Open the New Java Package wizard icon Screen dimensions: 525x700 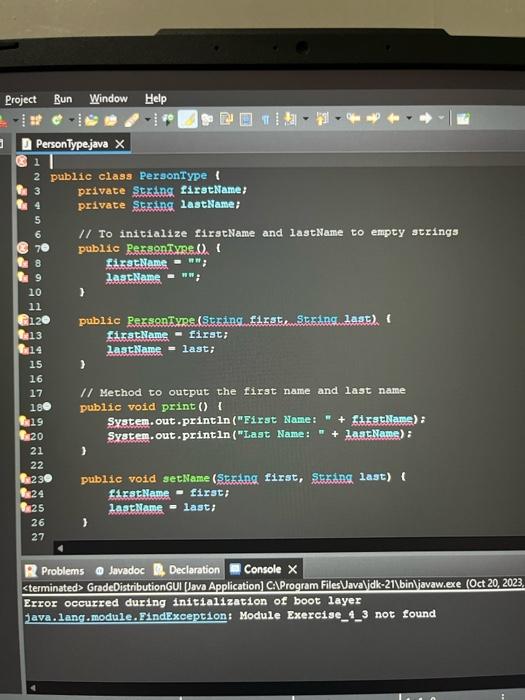click(x=36, y=120)
